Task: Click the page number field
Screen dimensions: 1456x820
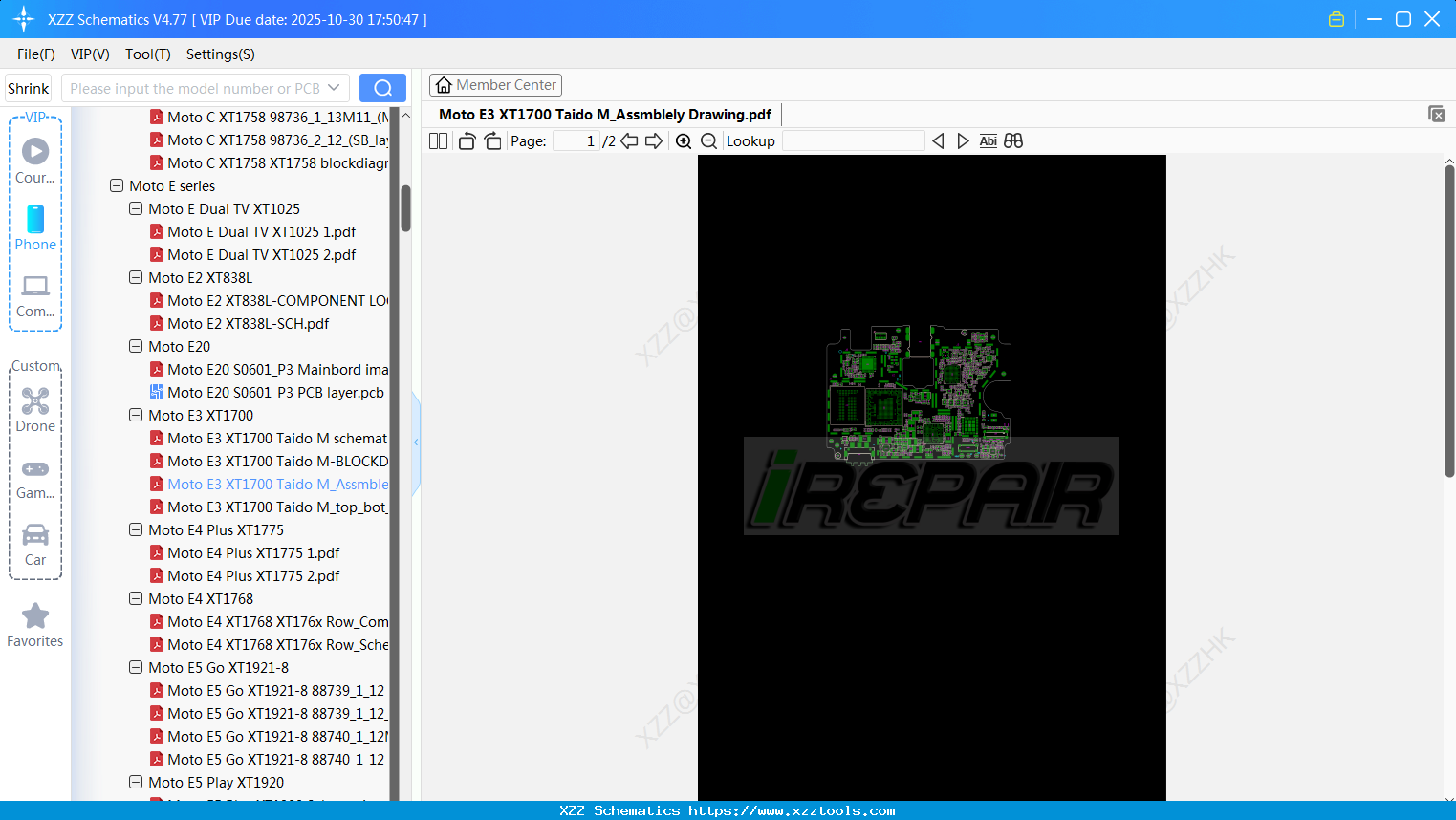Action: pos(576,140)
